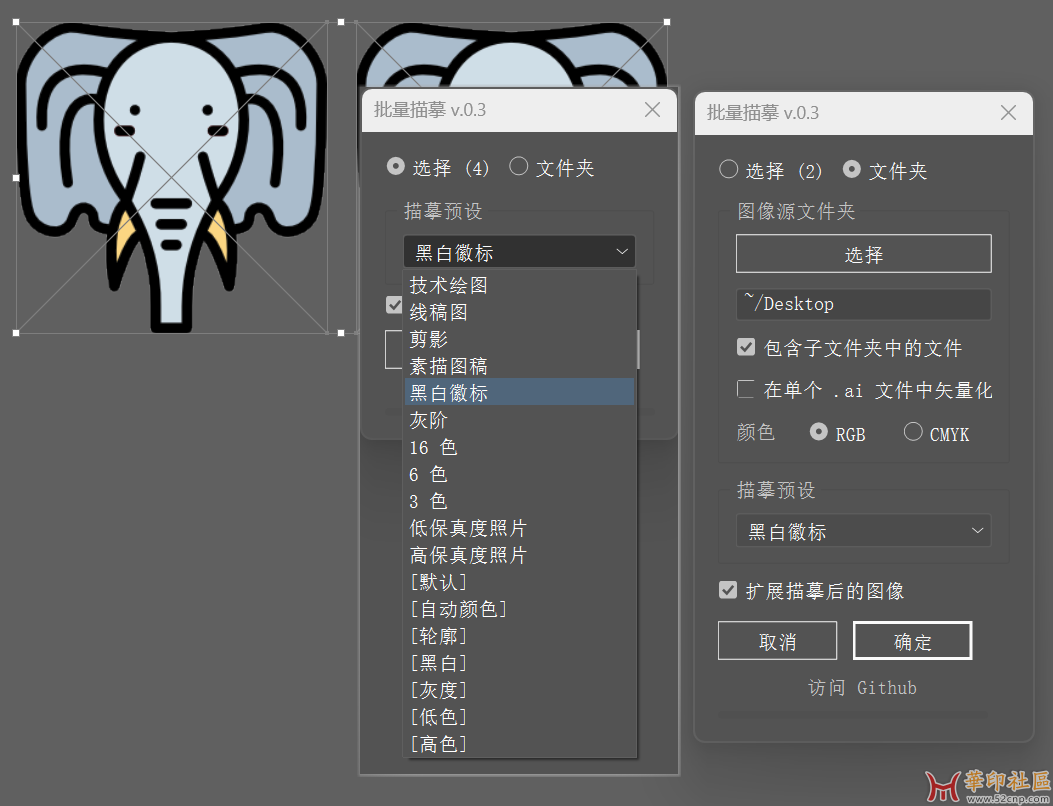Pick 16 色 in the preset list
This screenshot has width=1053, height=806.
click(519, 447)
